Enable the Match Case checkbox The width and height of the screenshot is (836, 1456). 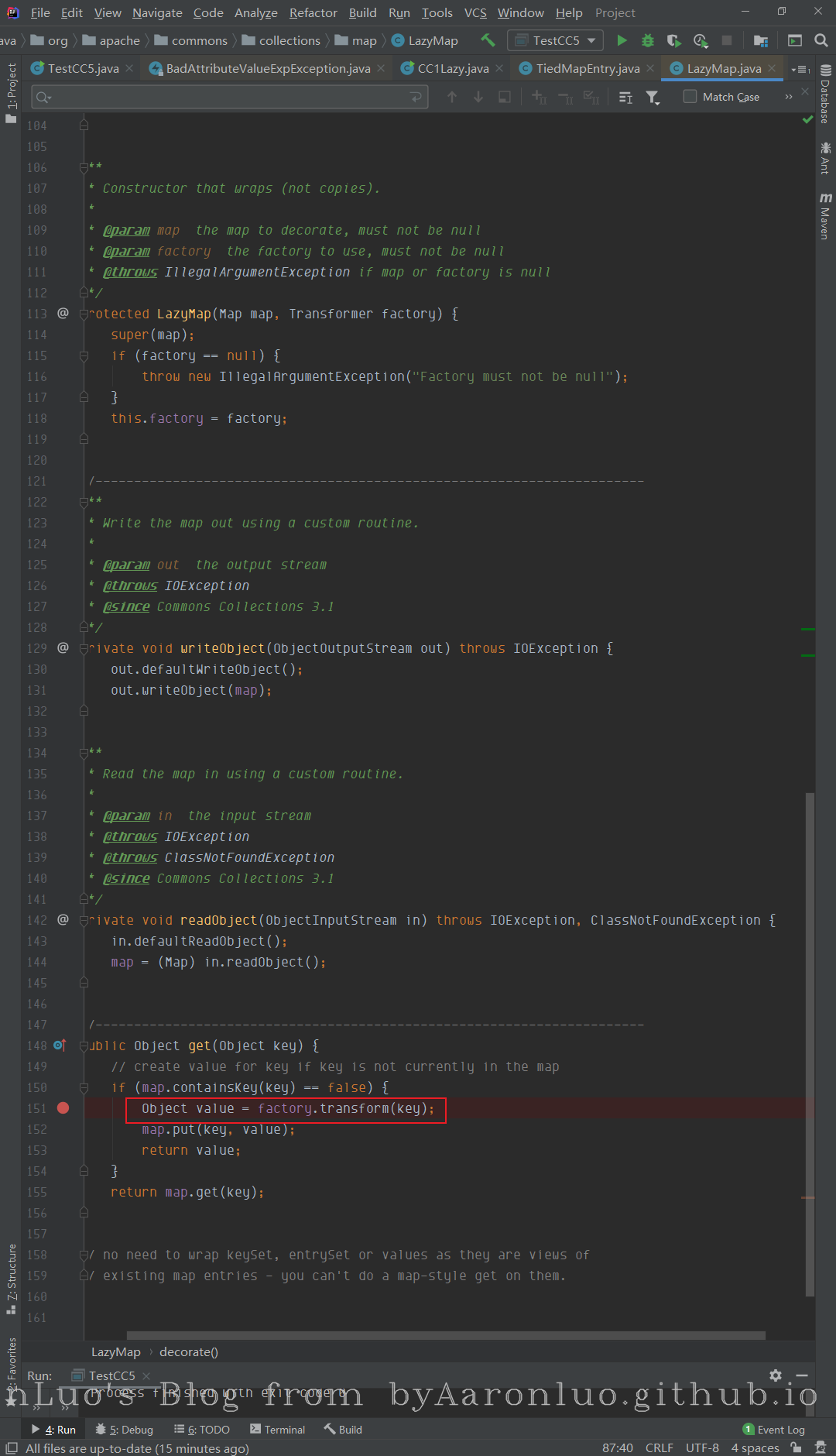tap(690, 97)
